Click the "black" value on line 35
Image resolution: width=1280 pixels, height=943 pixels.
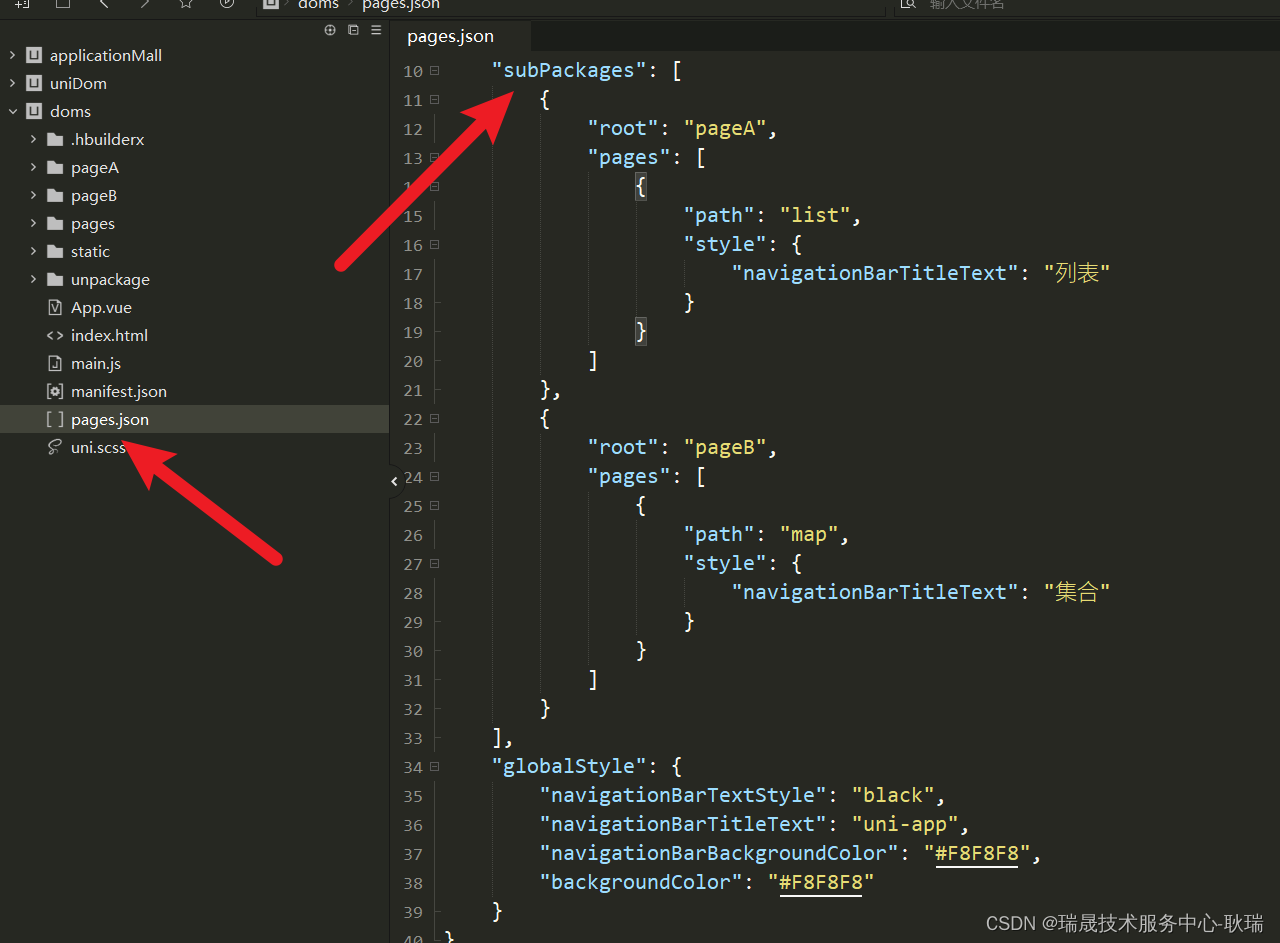[x=893, y=796]
